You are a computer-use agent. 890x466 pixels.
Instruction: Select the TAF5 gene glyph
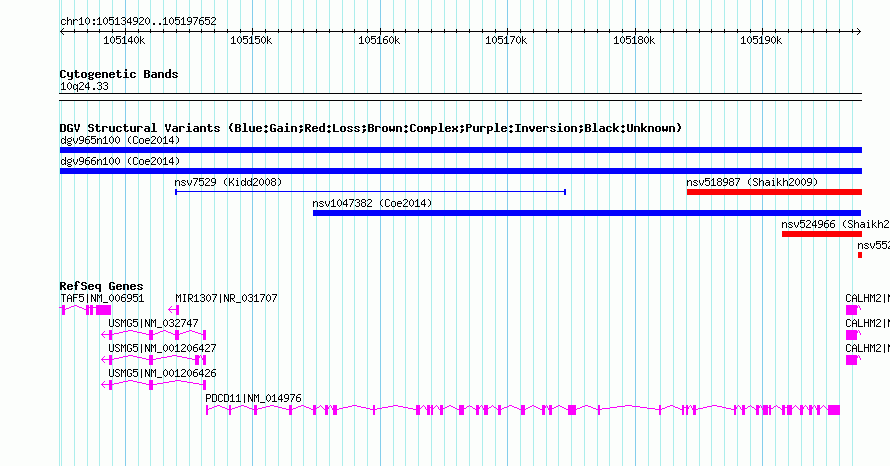pos(86,309)
